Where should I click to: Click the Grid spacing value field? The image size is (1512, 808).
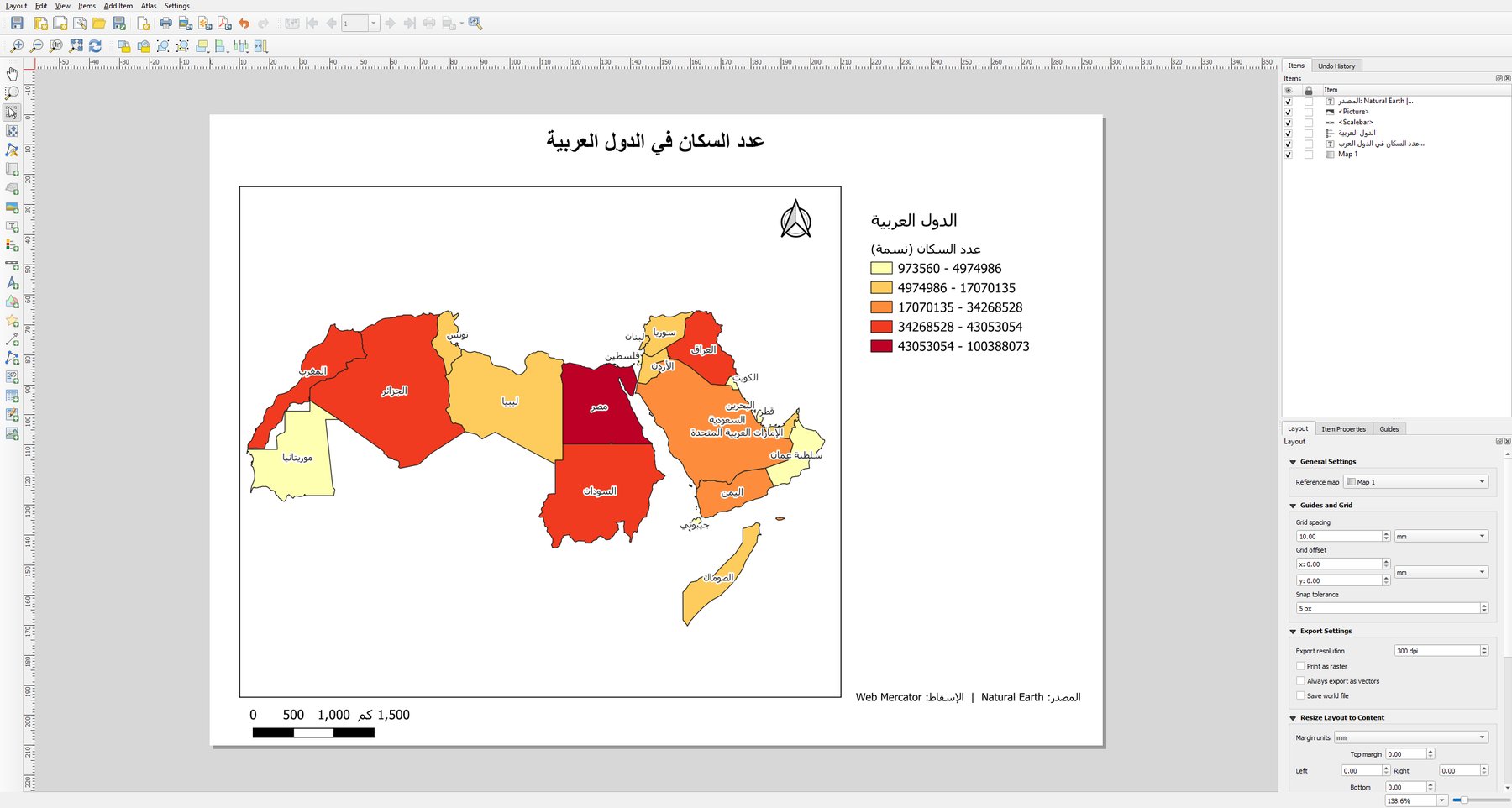(x=1339, y=536)
